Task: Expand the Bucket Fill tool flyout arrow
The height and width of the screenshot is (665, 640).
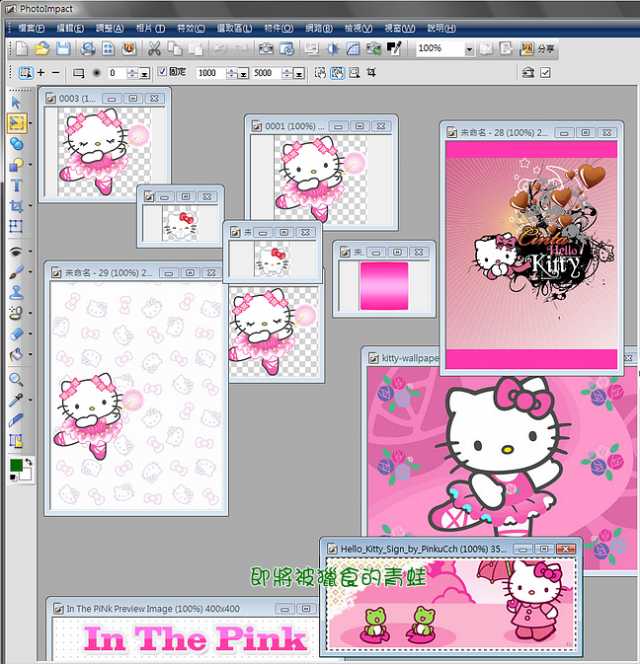Action: tap(31, 355)
